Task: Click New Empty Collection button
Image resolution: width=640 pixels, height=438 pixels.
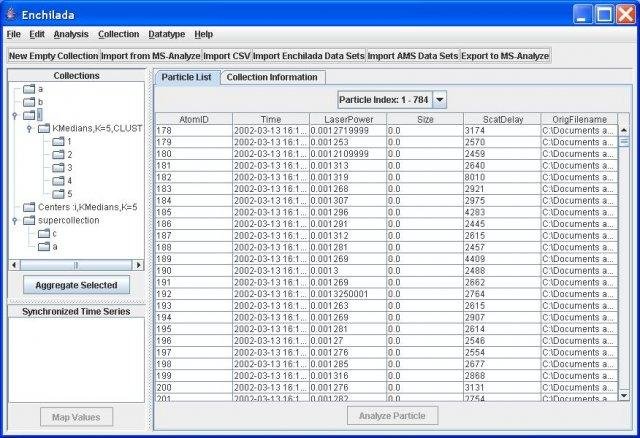Action: [54, 56]
